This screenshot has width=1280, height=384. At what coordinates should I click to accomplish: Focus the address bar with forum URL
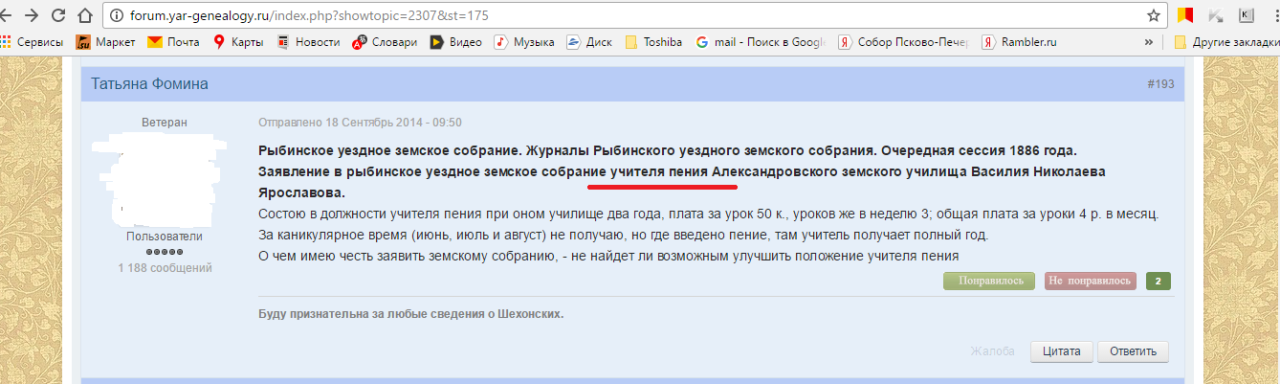620,16
